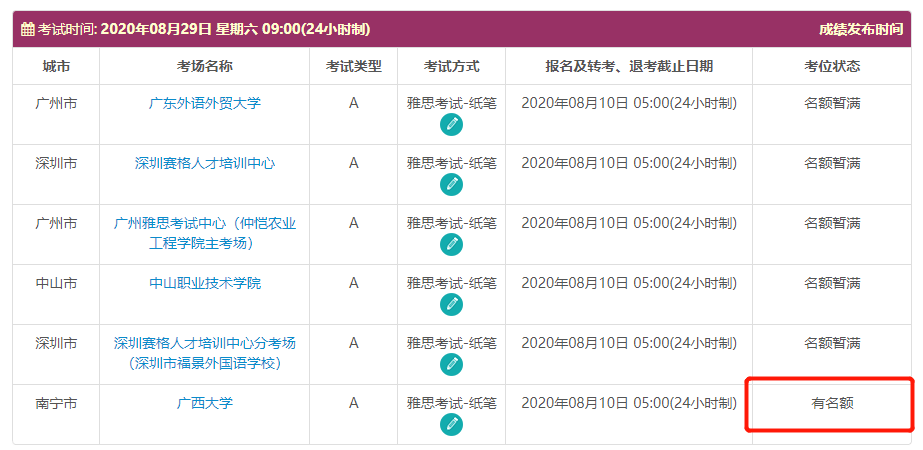923x450 pixels.
Task: Open 深圳赛格人才培训中心分考场 link
Action: (205, 353)
